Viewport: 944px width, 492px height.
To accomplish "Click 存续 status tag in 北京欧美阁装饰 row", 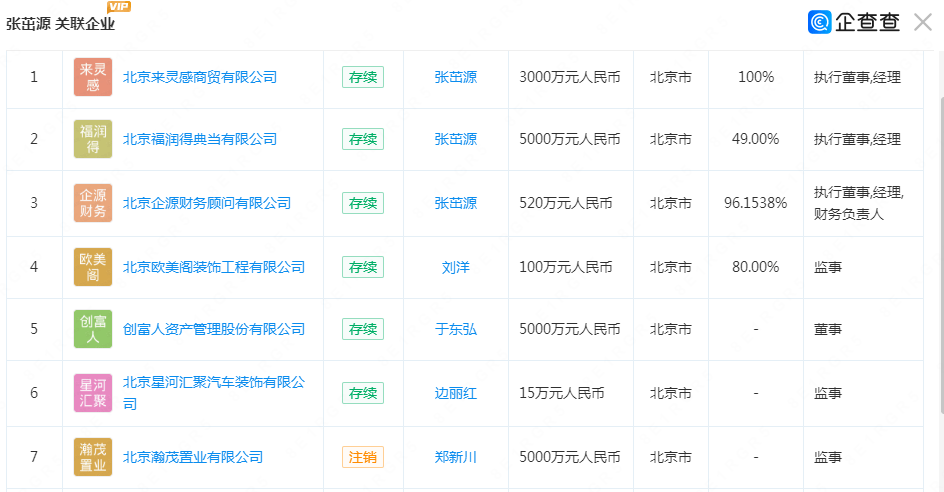I will [363, 267].
